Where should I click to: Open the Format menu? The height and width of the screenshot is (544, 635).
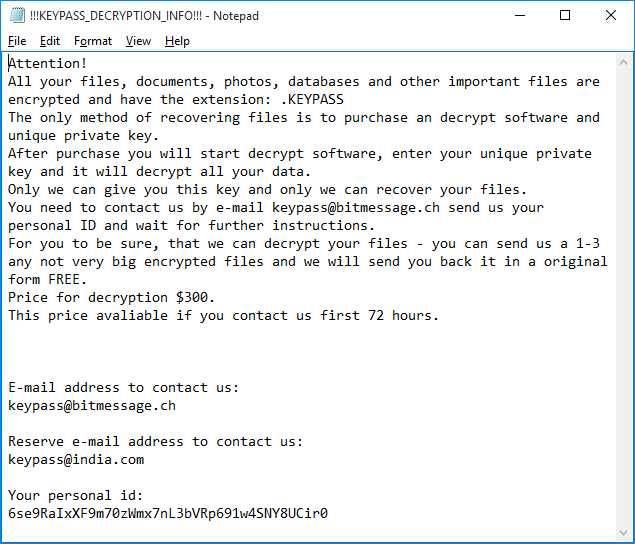[x=93, y=41]
